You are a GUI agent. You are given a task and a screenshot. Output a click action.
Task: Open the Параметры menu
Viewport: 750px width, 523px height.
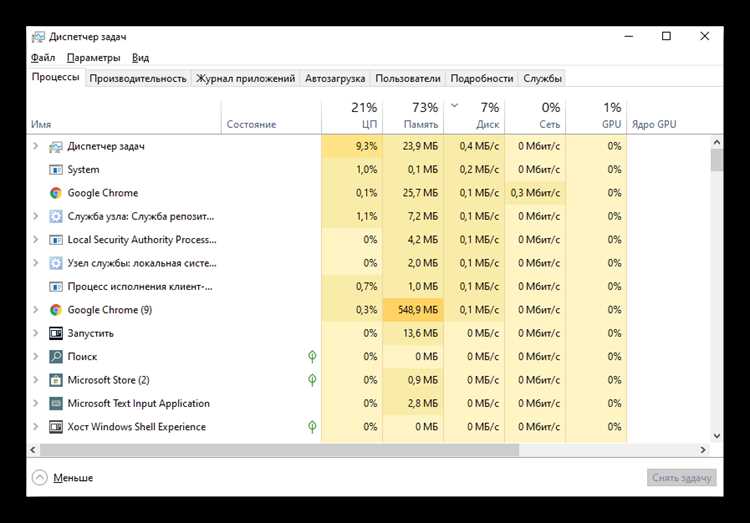tap(93, 58)
